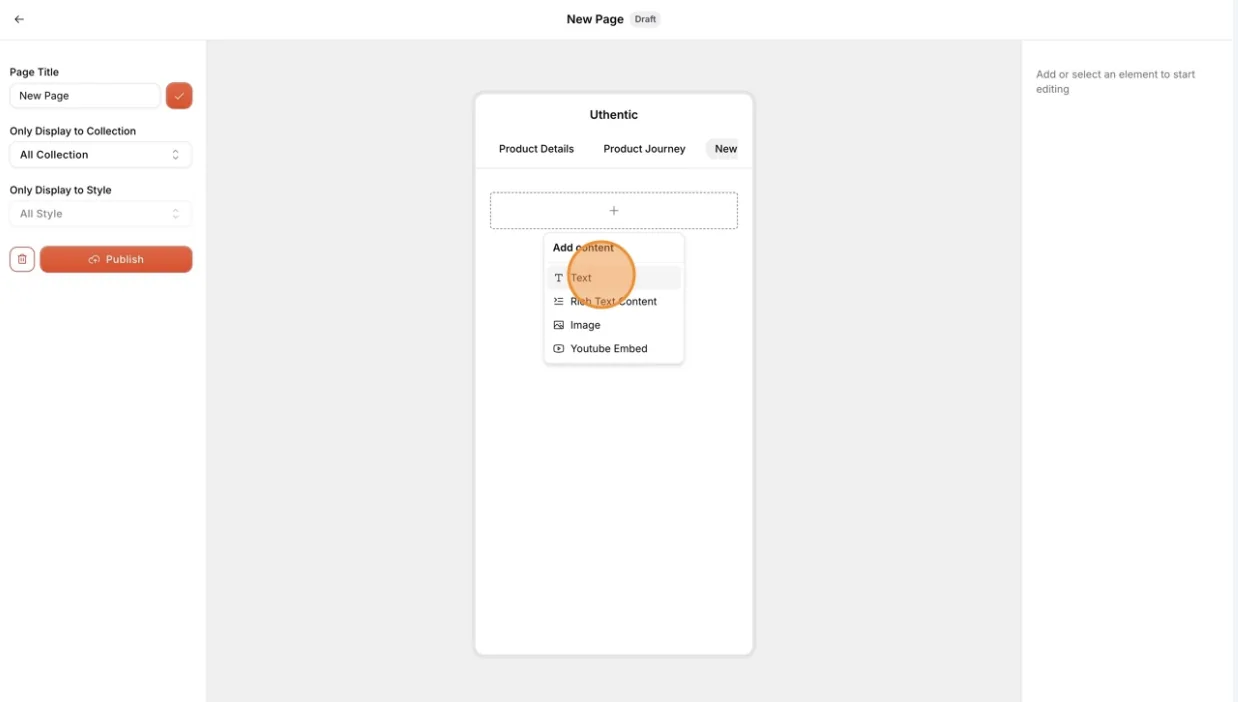Select the New tab in preview

click(x=724, y=149)
